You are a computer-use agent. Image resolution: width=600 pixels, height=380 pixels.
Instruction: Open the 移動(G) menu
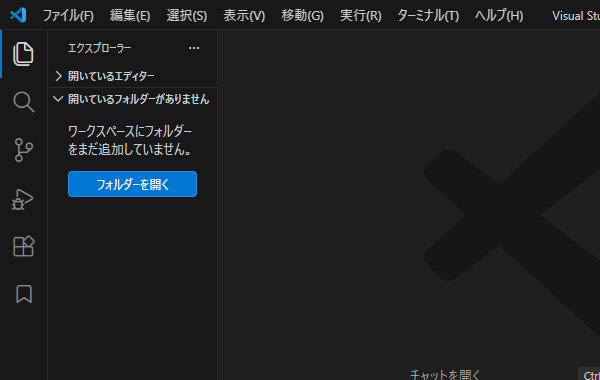(302, 16)
